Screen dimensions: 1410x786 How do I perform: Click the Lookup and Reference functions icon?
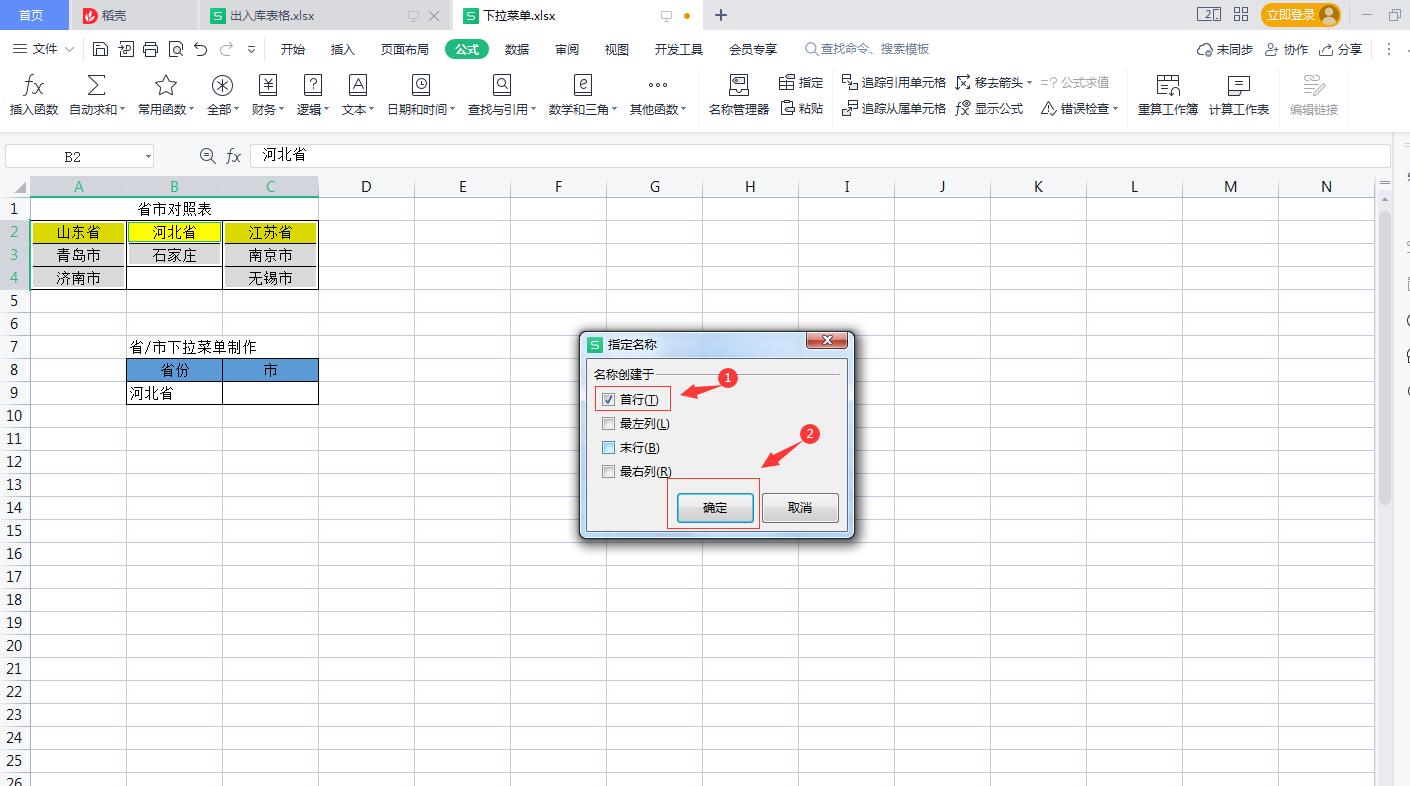pos(502,86)
